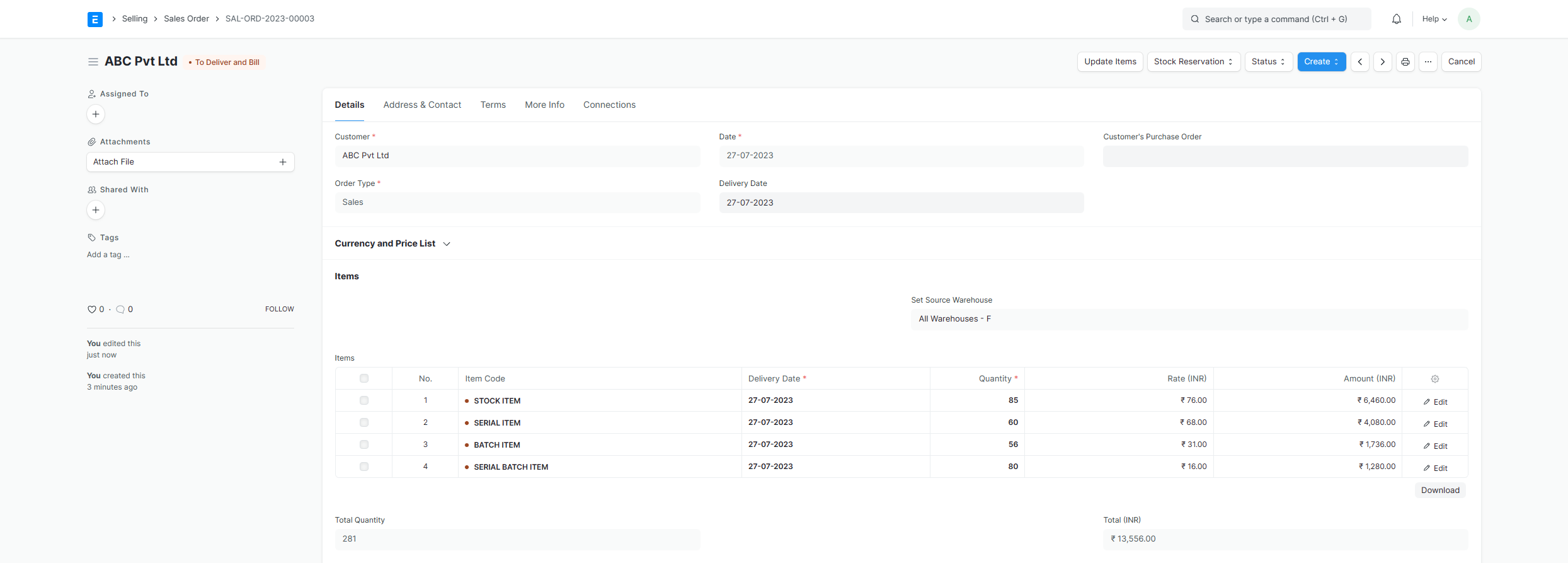Image resolution: width=1568 pixels, height=563 pixels.
Task: Toggle the sidebar hamburger icon
Action: (x=93, y=62)
